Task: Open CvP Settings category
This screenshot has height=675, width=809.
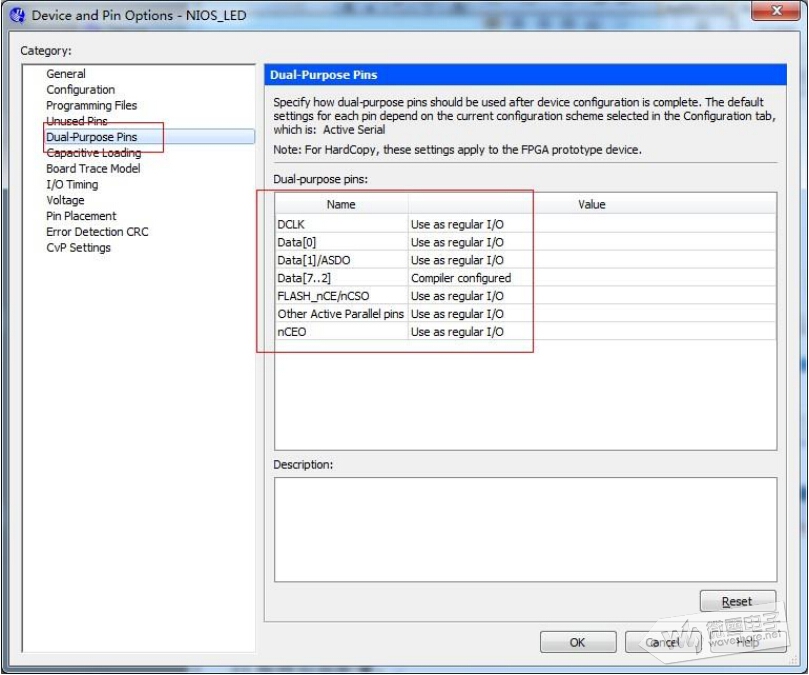Action: point(78,248)
